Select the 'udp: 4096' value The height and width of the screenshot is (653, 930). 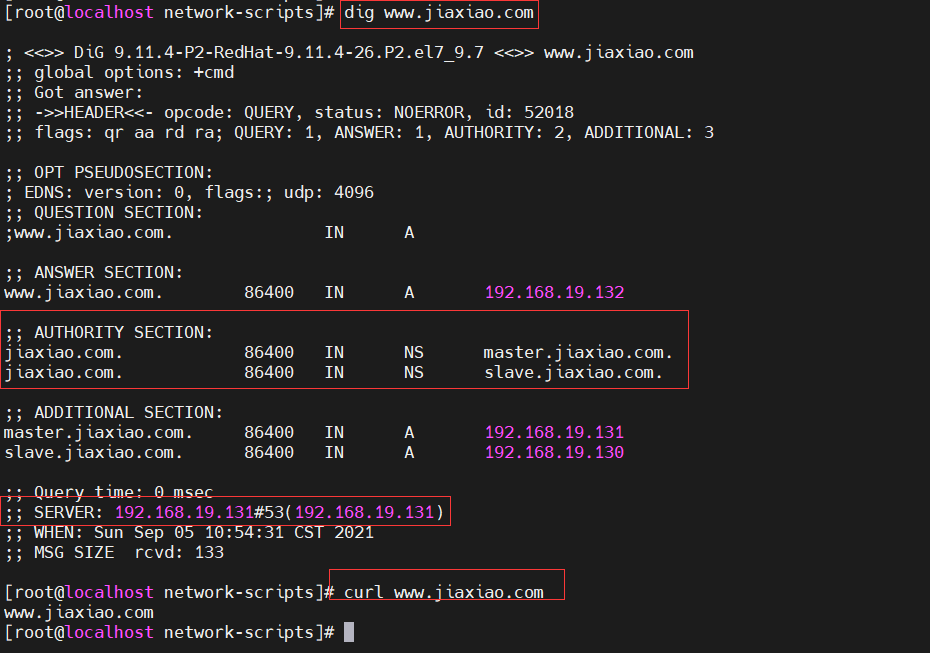coord(329,193)
